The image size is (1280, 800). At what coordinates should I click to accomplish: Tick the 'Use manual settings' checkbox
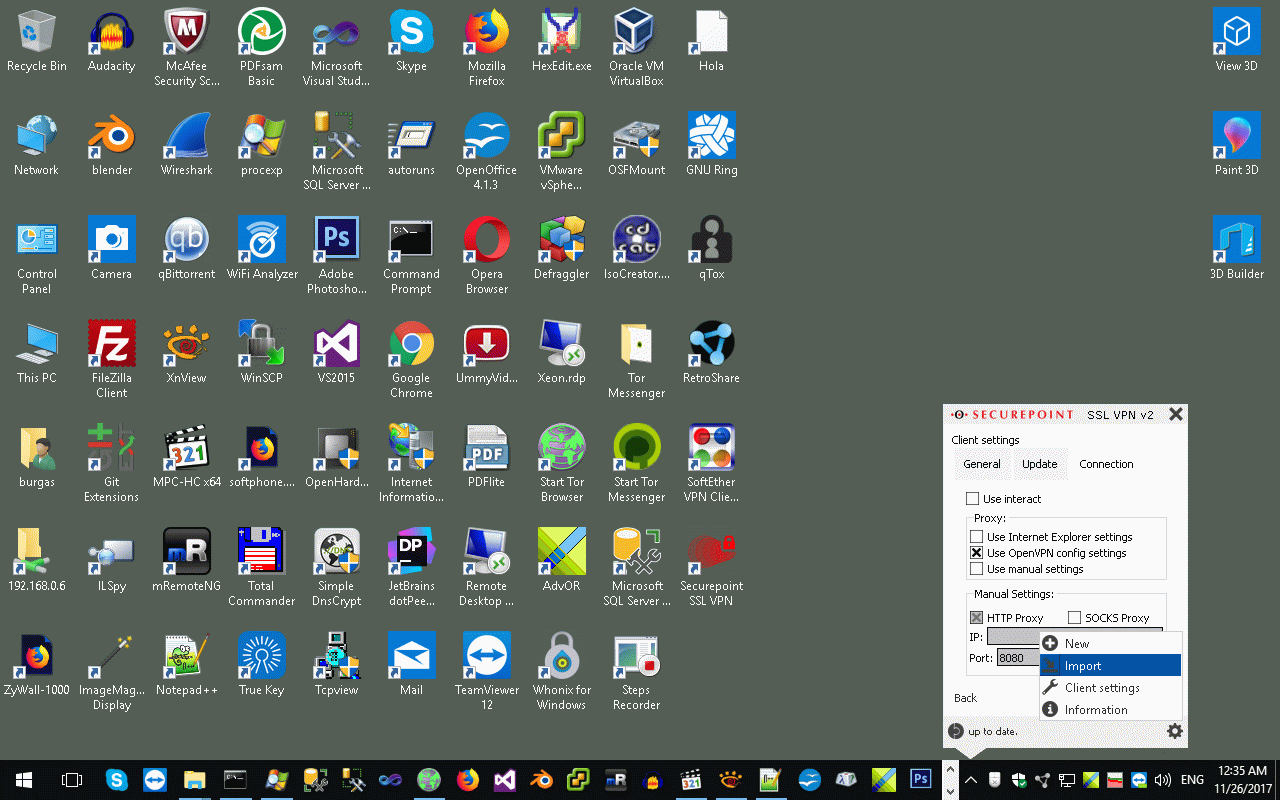click(x=977, y=569)
